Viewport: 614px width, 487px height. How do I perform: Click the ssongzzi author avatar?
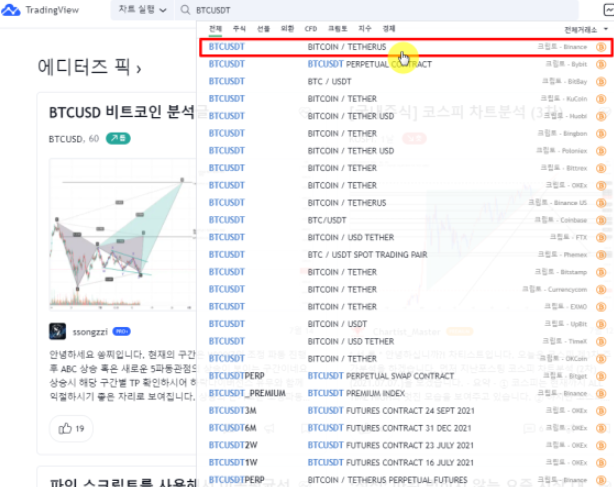[58, 331]
